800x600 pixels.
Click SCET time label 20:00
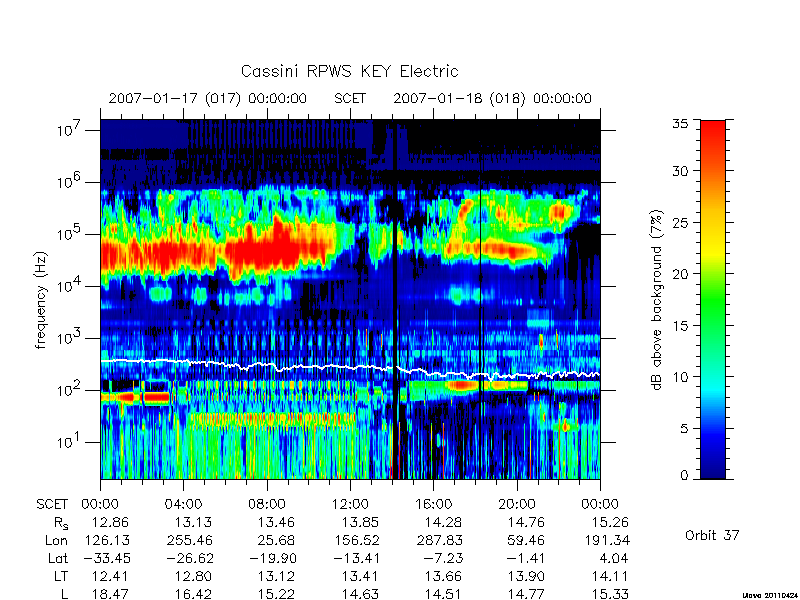pyautogui.click(x=516, y=505)
